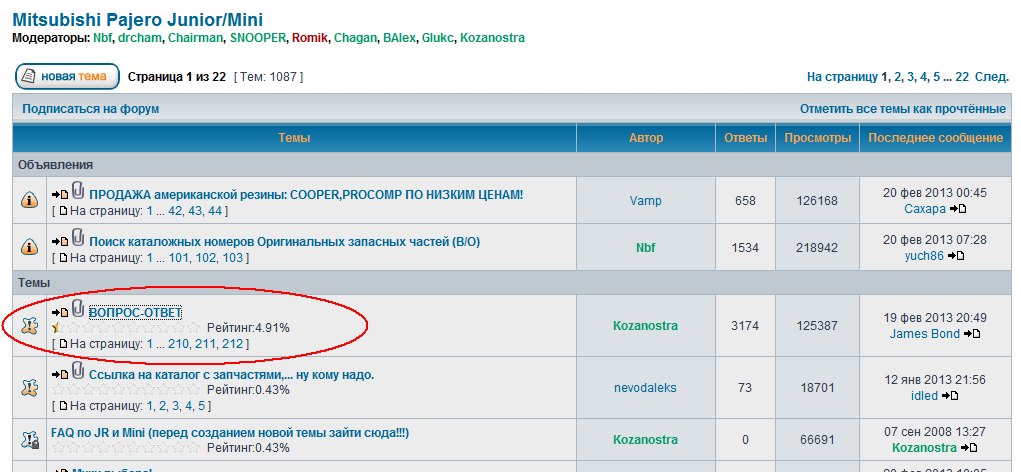Sort by Темы column header
This screenshot has height=472, width=1021.
coord(294,138)
